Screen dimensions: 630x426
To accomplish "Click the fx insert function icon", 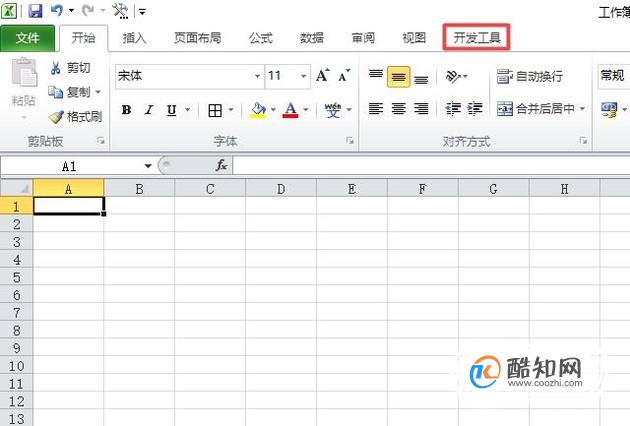I will [x=221, y=165].
